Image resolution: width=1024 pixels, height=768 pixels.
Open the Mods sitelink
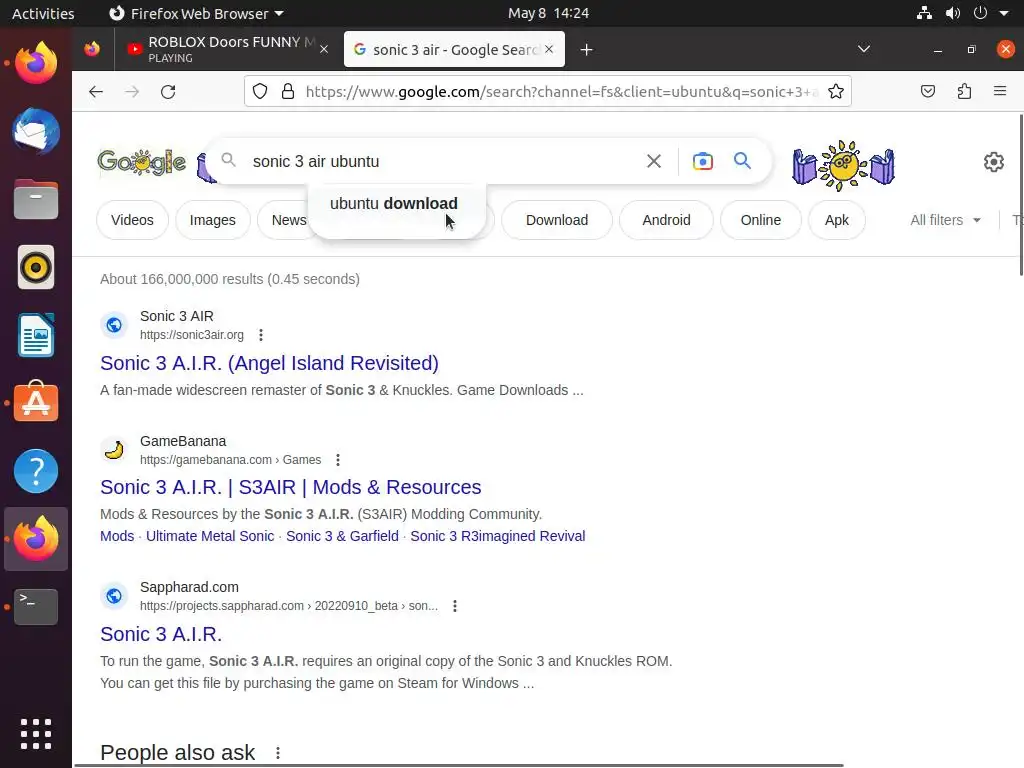point(117,536)
